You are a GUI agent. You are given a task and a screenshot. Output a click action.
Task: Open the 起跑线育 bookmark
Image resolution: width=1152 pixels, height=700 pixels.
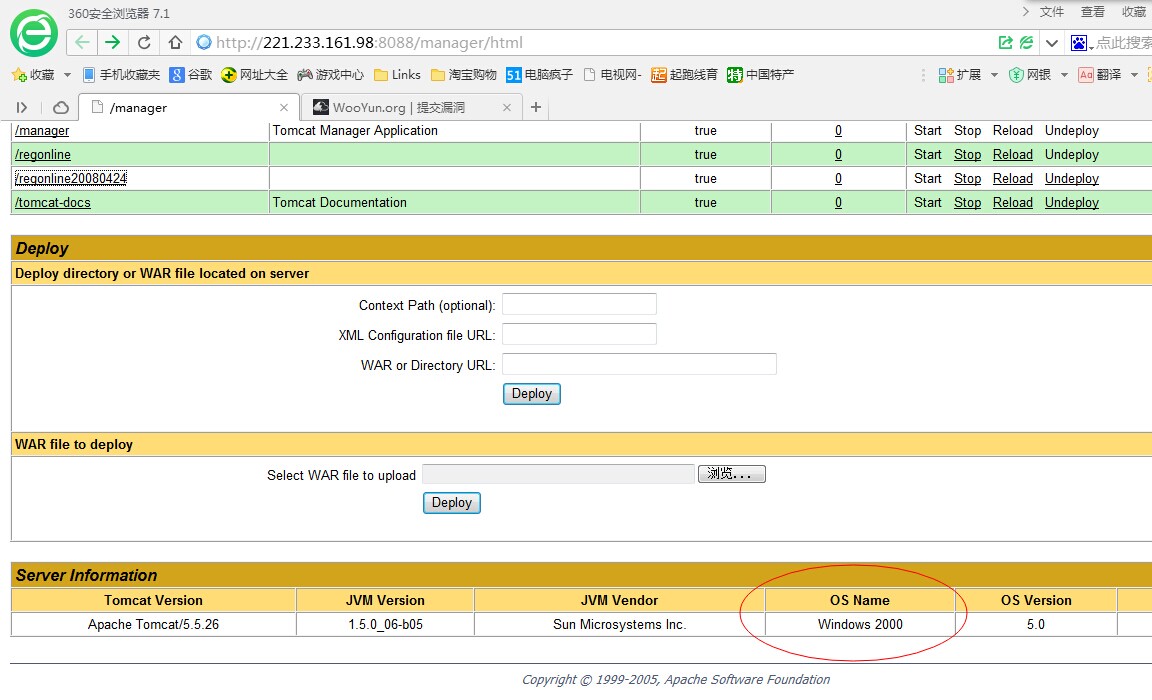point(684,75)
